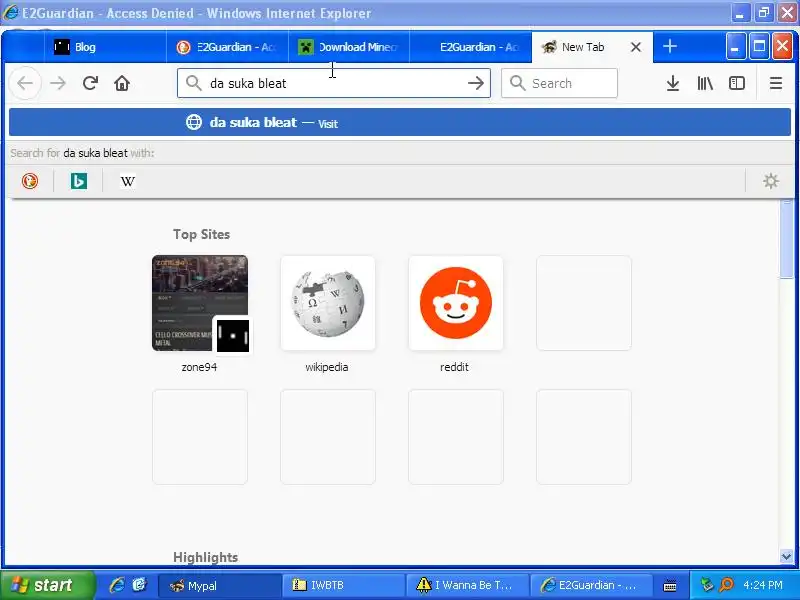Visit da suka bleat suggestion

pos(400,122)
